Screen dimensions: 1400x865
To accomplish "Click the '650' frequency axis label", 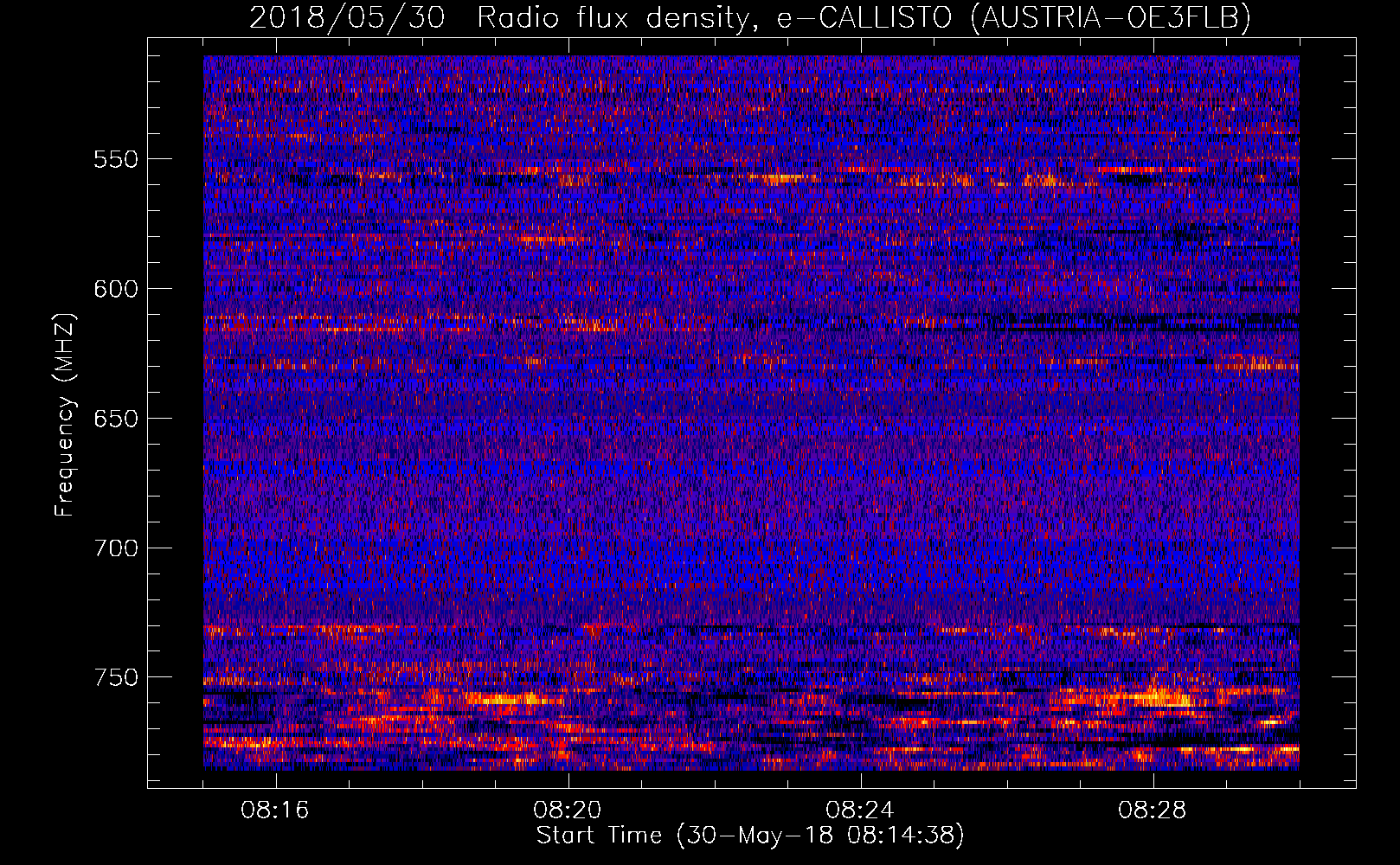I will pyautogui.click(x=116, y=419).
